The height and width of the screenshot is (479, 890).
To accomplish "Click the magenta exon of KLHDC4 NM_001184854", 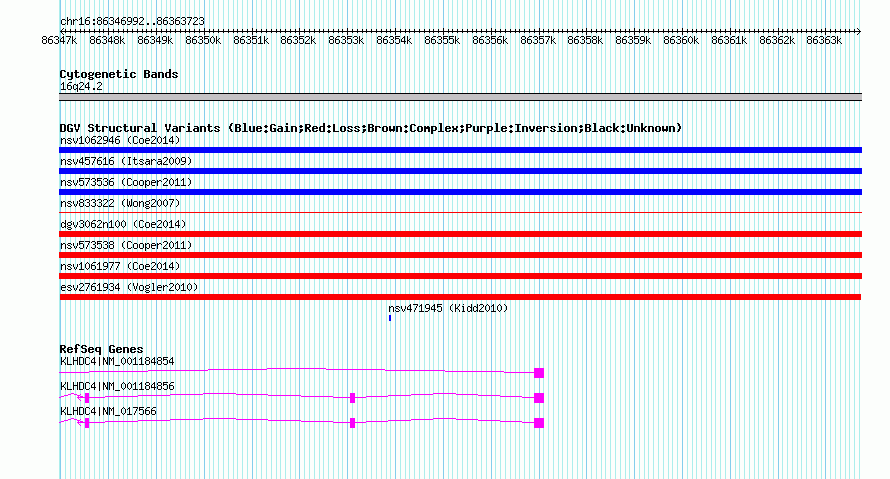I will click(x=539, y=373).
